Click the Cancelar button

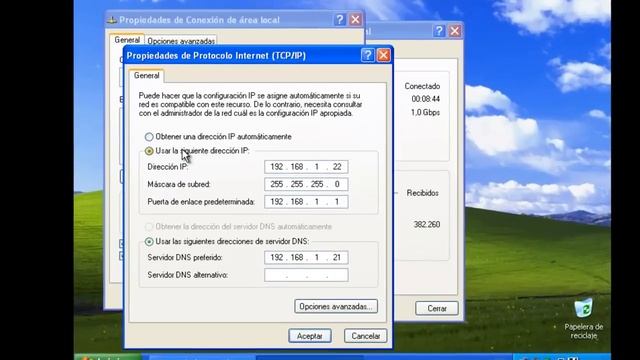point(365,336)
